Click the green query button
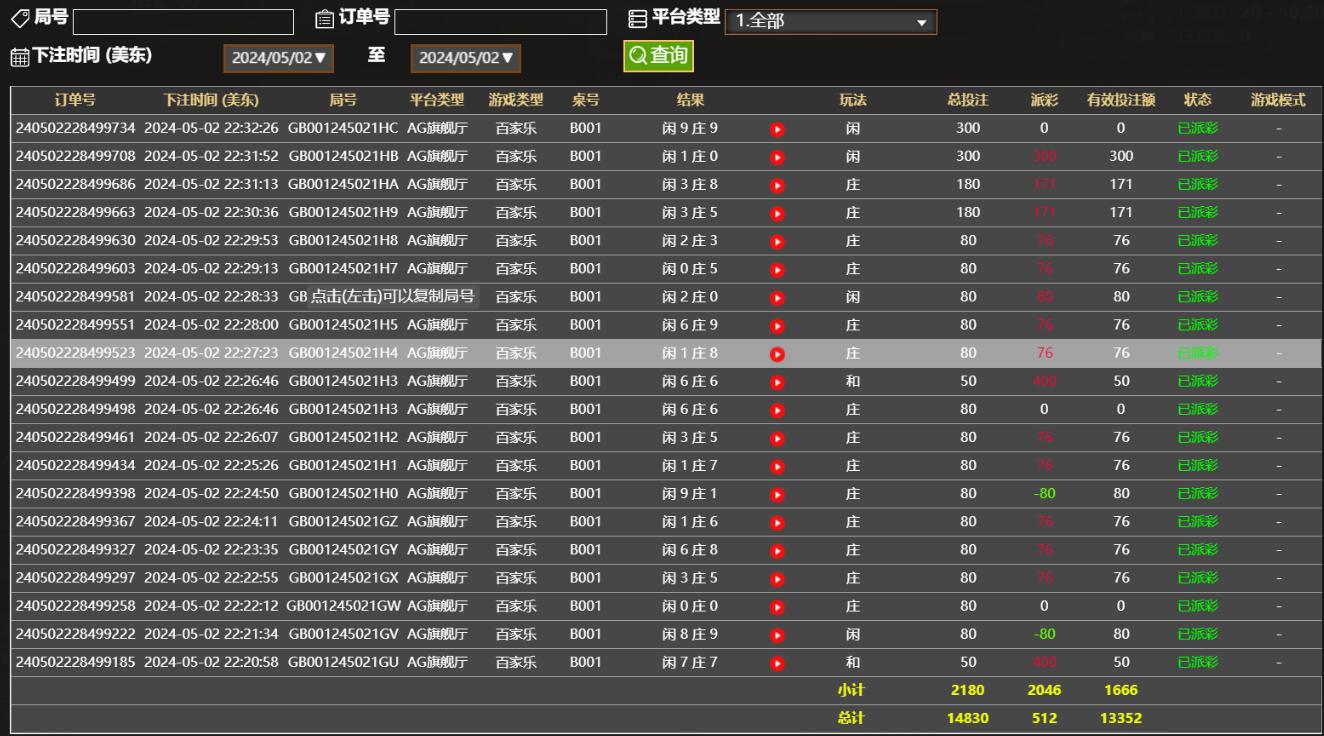The width and height of the screenshot is (1324, 736). pos(658,56)
